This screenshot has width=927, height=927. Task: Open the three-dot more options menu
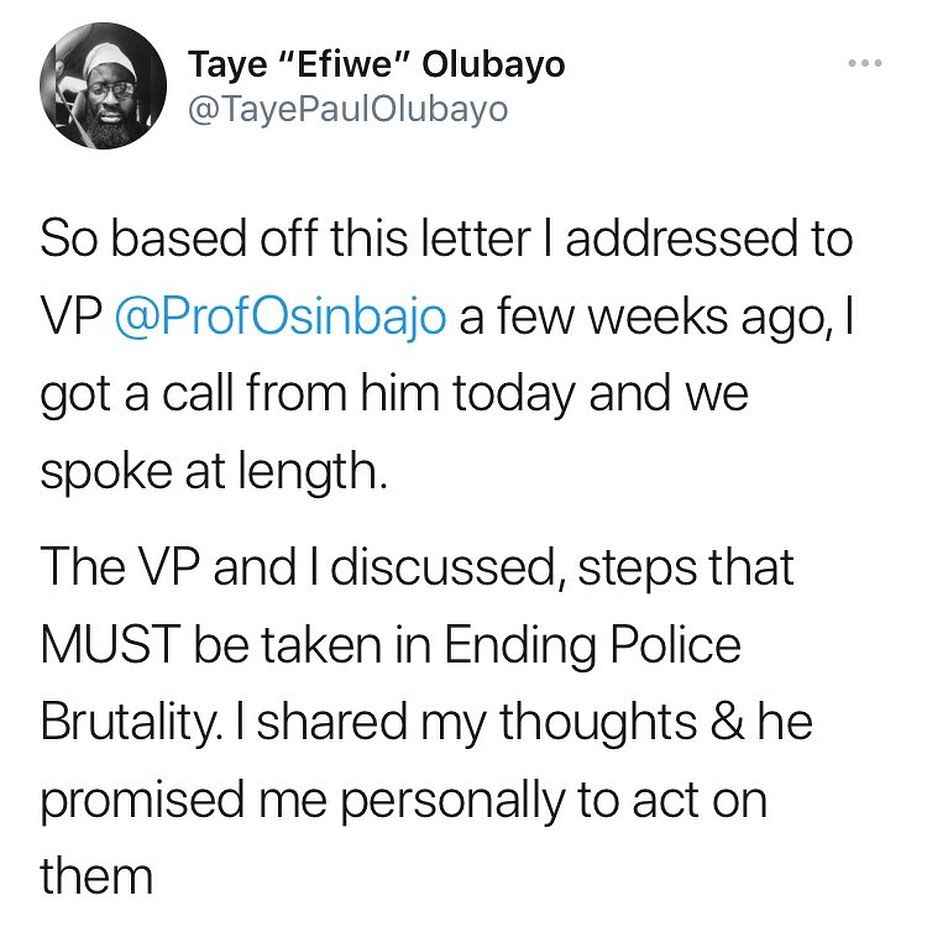coord(864,63)
